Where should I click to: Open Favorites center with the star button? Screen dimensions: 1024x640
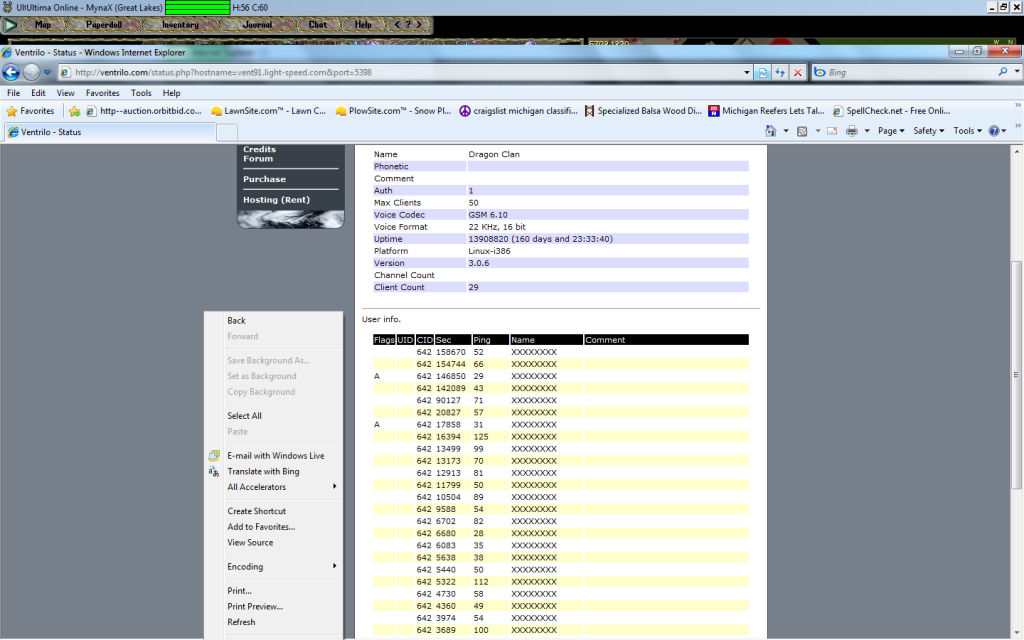pyautogui.click(x=31, y=111)
